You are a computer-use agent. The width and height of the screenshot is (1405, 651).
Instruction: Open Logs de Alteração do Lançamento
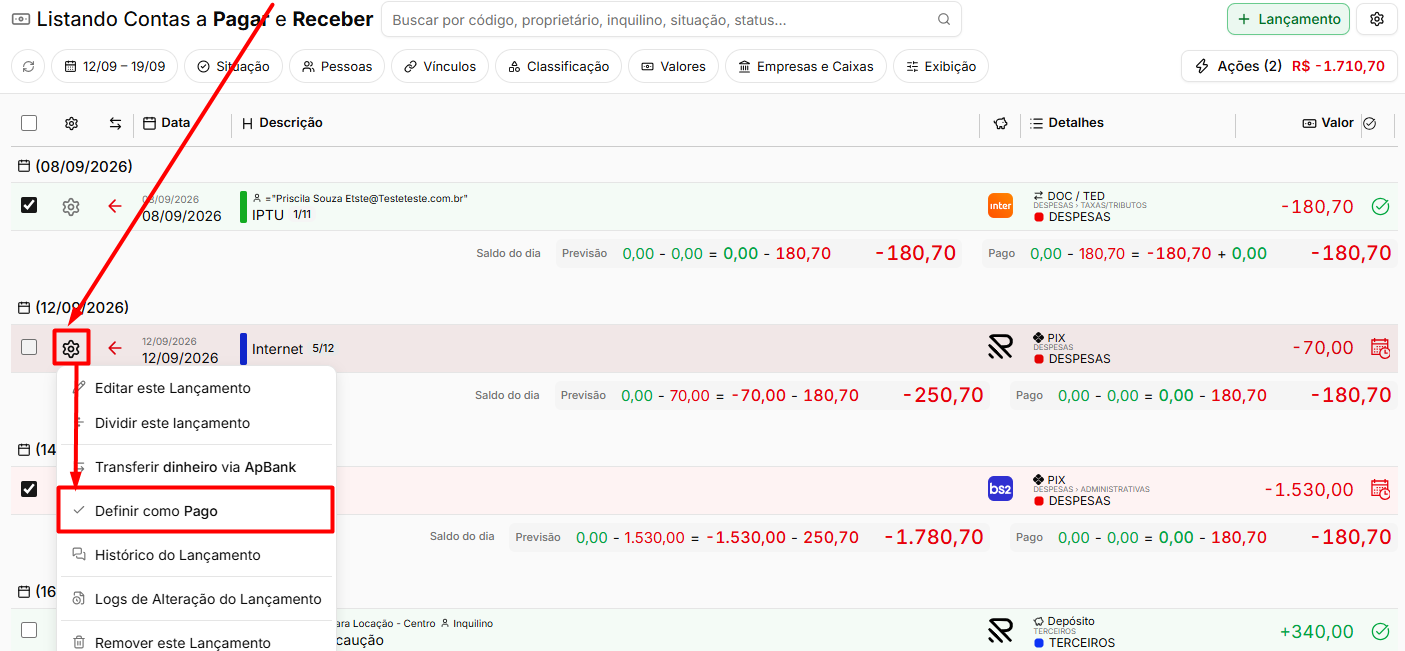click(196, 599)
